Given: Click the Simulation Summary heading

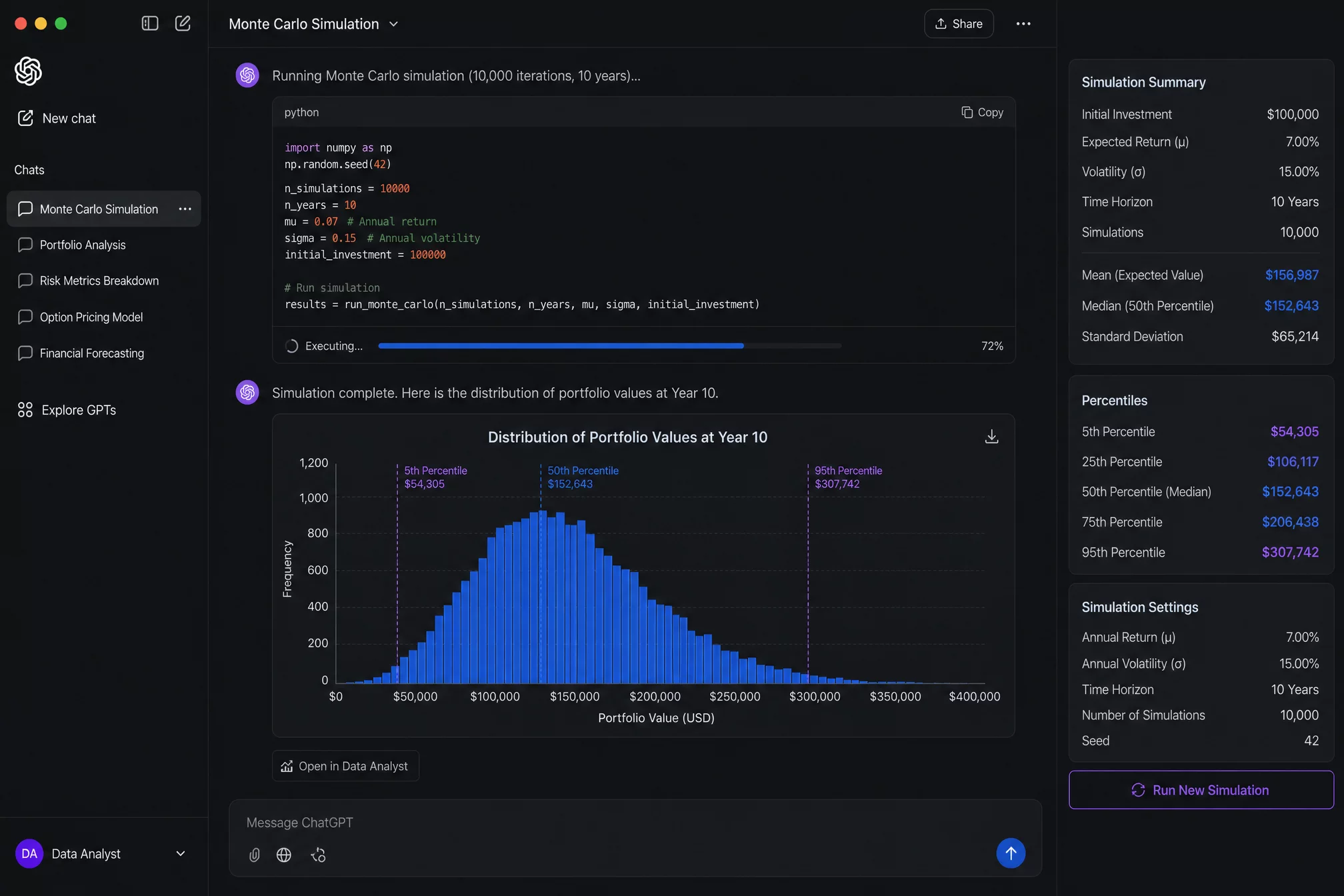Looking at the screenshot, I should [x=1143, y=82].
